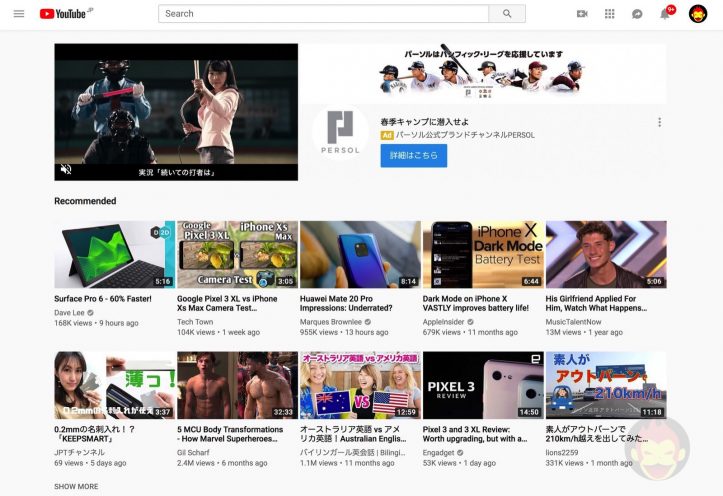Open AppleInsider channel
This screenshot has height=496, width=723.
(x=443, y=322)
